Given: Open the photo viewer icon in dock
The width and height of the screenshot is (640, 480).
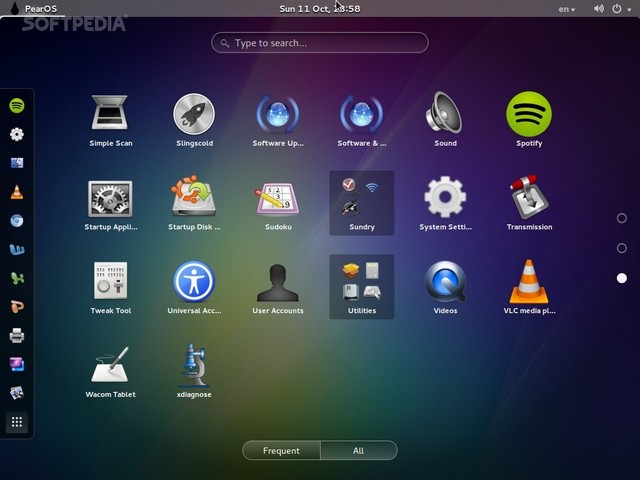Looking at the screenshot, I should pos(17,393).
